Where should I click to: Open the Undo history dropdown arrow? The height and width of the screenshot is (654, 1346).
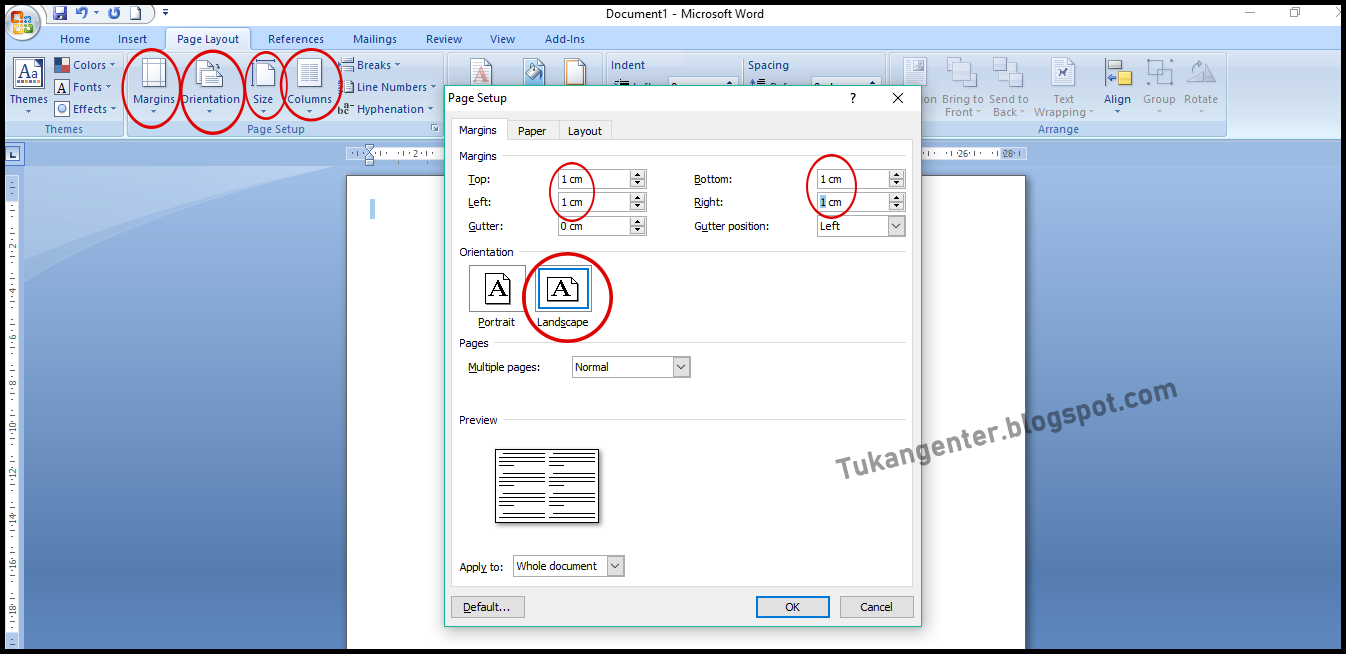pyautogui.click(x=96, y=13)
